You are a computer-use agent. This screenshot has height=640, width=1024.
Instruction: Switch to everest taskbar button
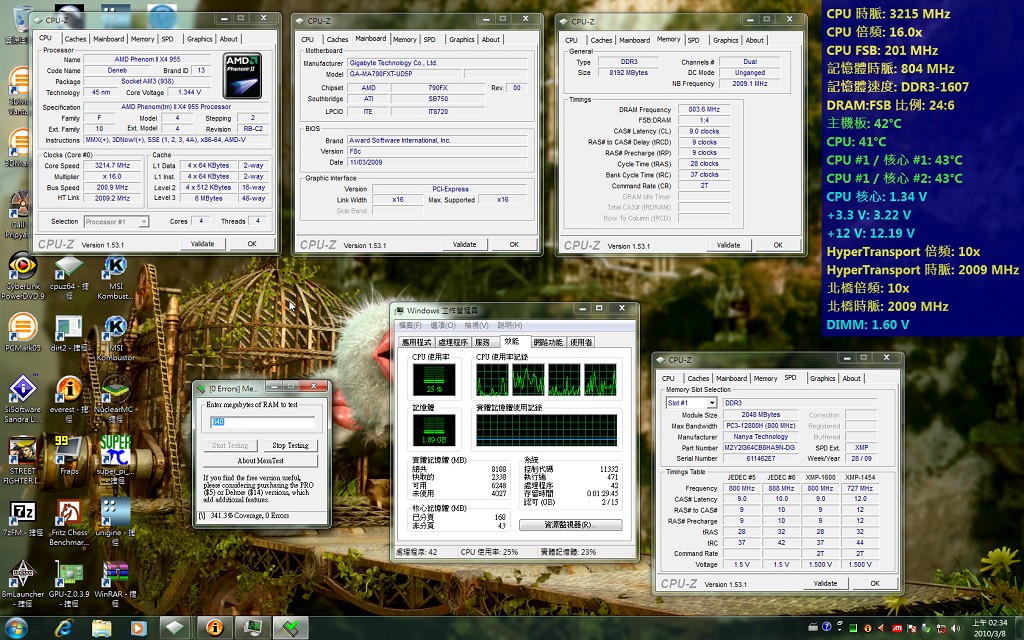point(214,628)
